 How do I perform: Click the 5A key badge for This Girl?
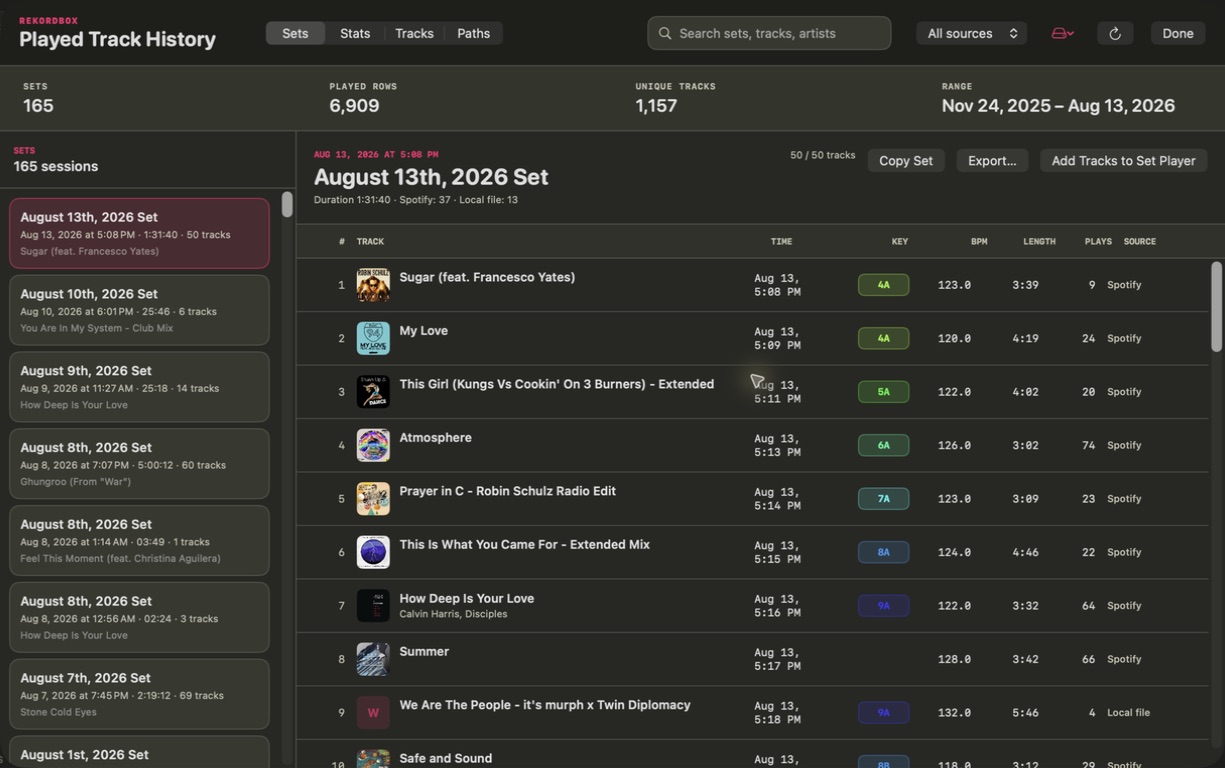tap(883, 392)
